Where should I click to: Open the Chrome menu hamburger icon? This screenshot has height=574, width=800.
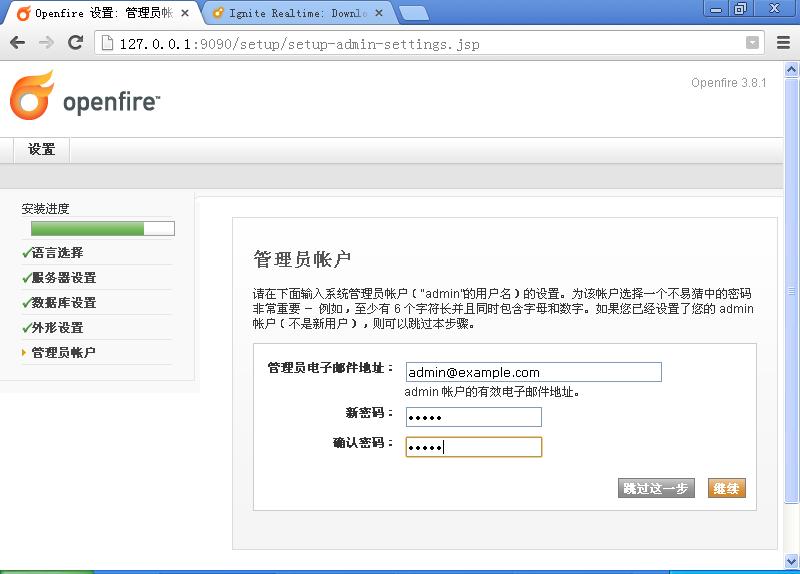click(x=783, y=43)
